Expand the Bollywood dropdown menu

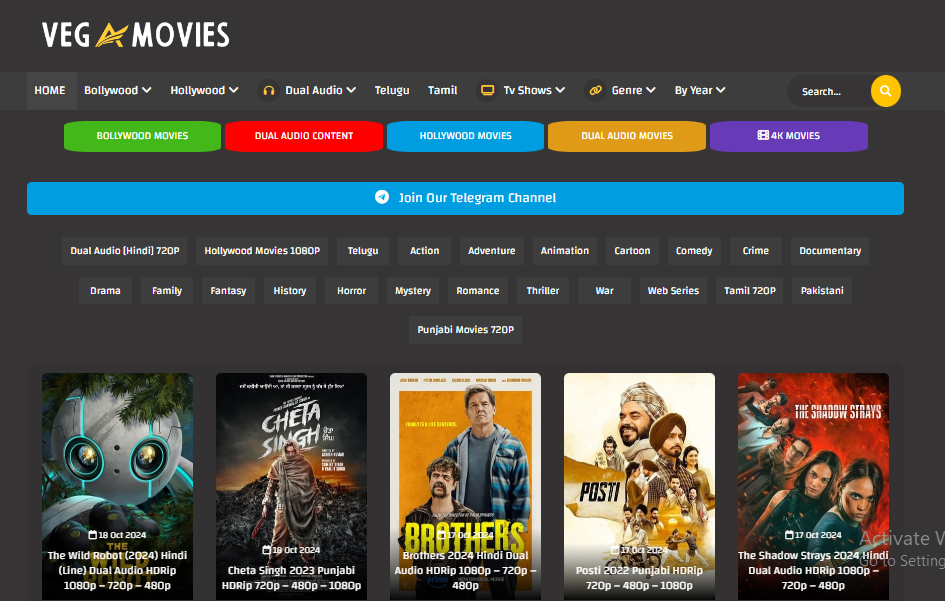118,90
